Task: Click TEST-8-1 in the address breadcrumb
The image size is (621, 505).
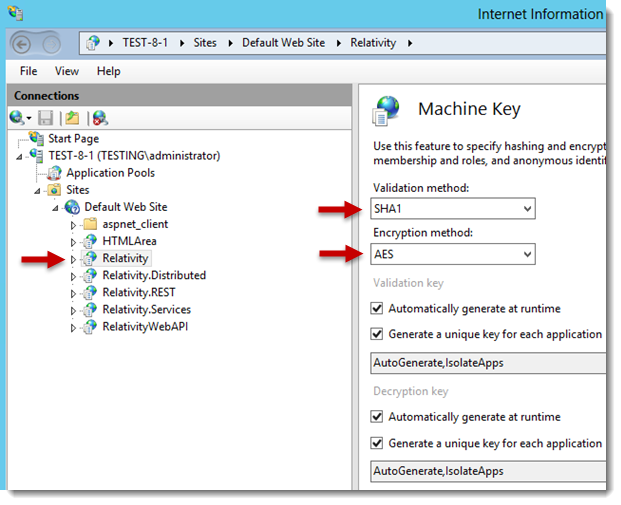Action: pyautogui.click(x=146, y=43)
